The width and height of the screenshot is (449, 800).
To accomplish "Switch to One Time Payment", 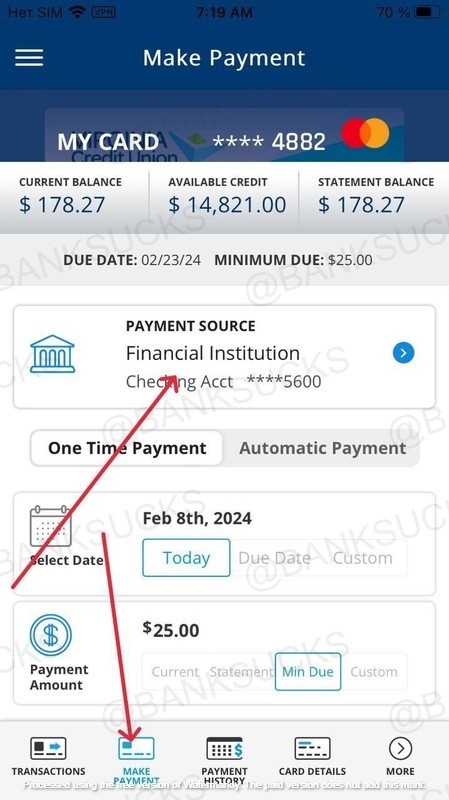I will 127,448.
